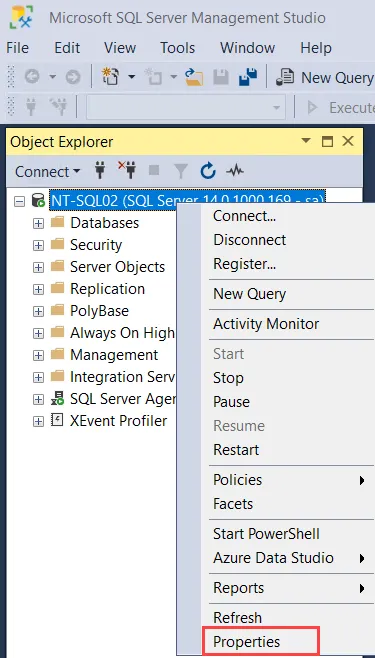This screenshot has width=375, height=658.
Task: Click the Object Explorer Filter funnel icon
Action: point(181,171)
